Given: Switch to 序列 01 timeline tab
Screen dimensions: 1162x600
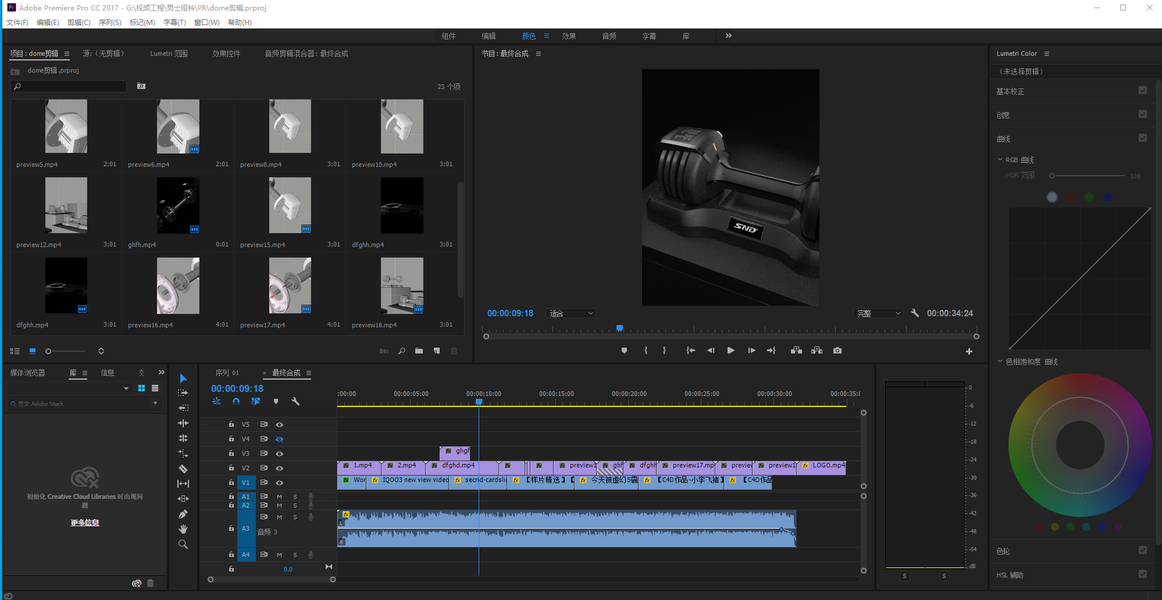Looking at the screenshot, I should pyautogui.click(x=228, y=373).
